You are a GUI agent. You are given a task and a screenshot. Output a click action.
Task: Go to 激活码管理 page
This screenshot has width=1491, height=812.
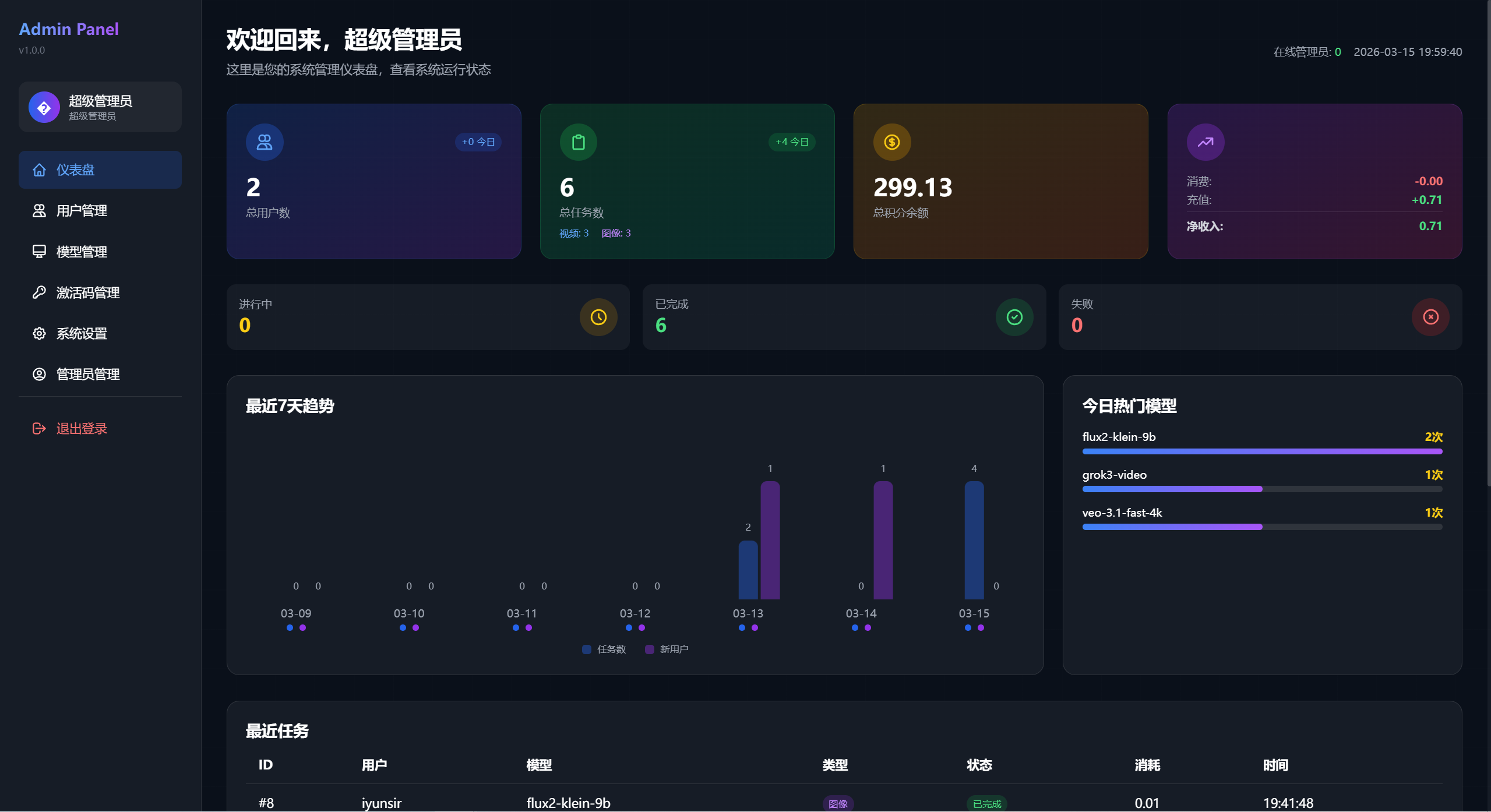(x=100, y=292)
